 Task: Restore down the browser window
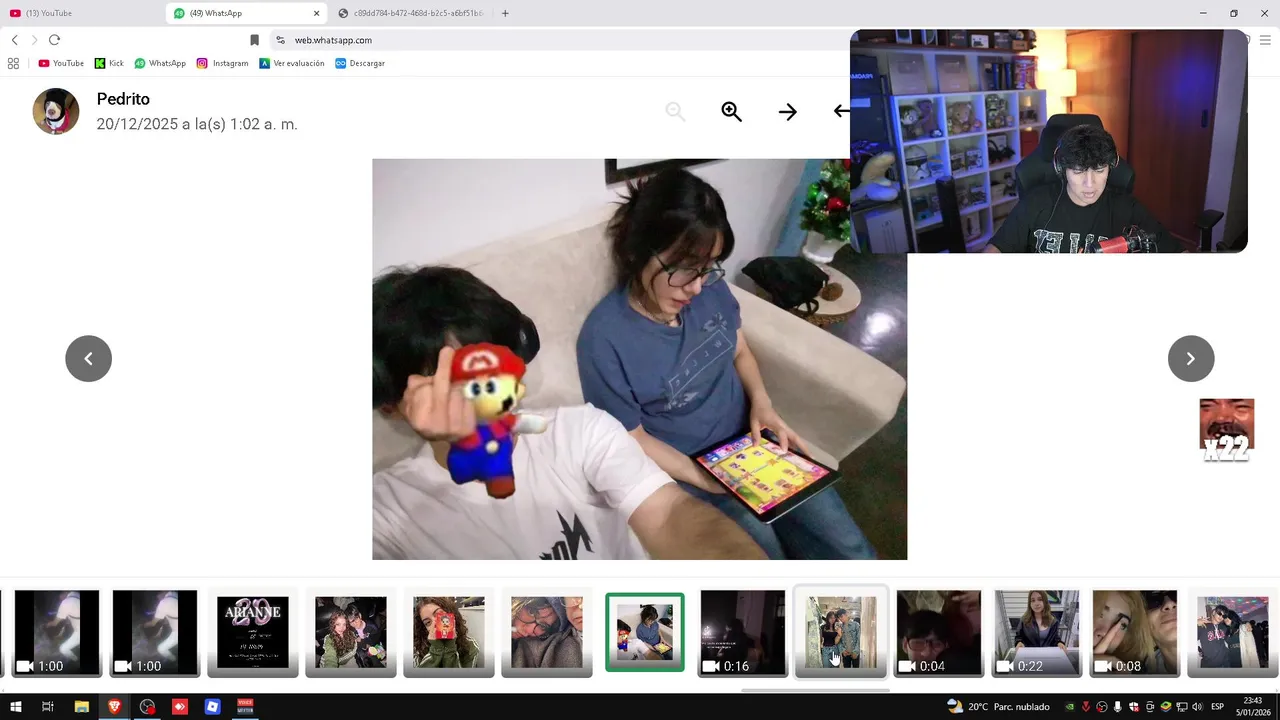click(1234, 13)
